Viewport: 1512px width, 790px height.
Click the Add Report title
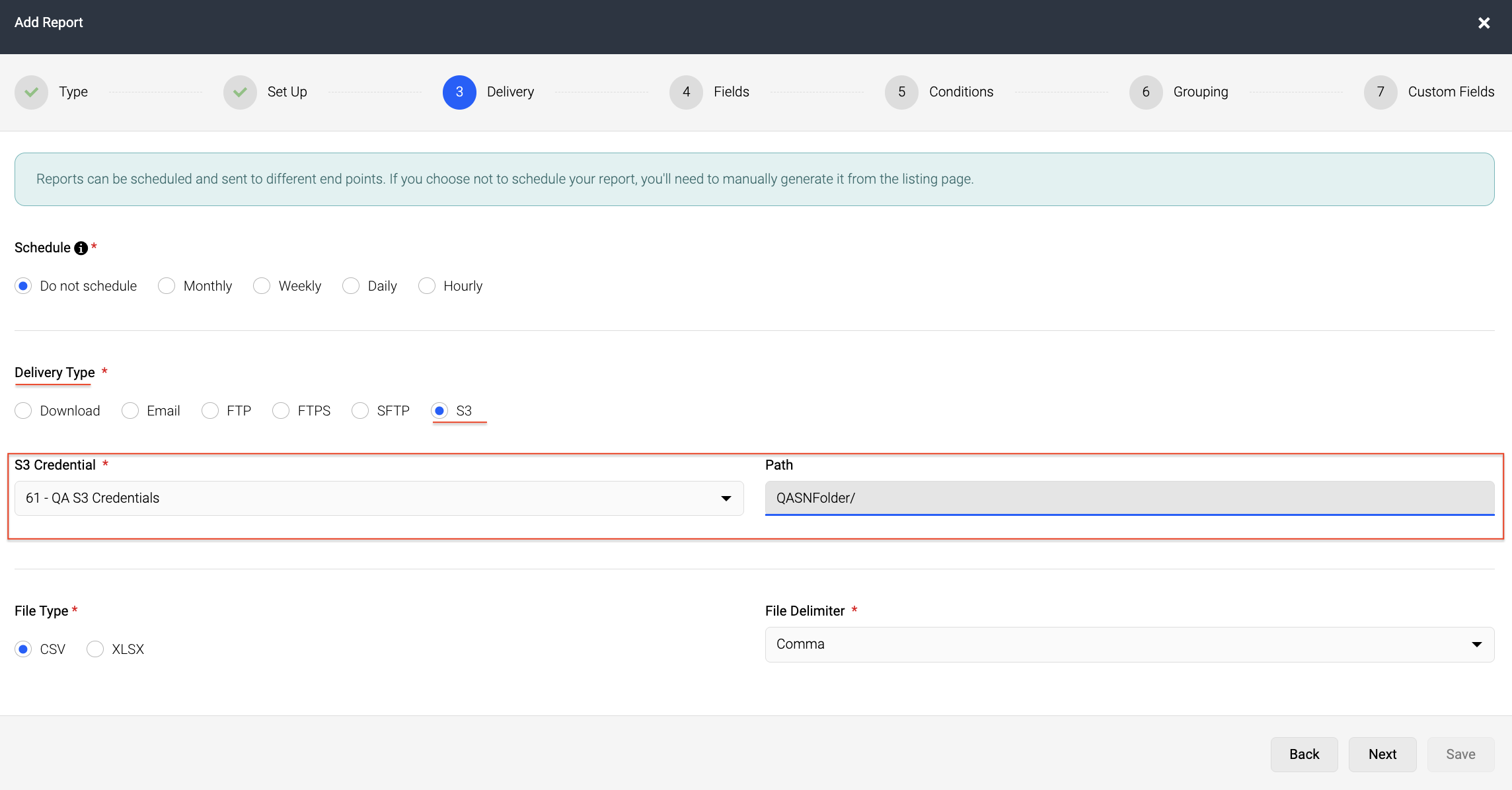pyautogui.click(x=49, y=22)
